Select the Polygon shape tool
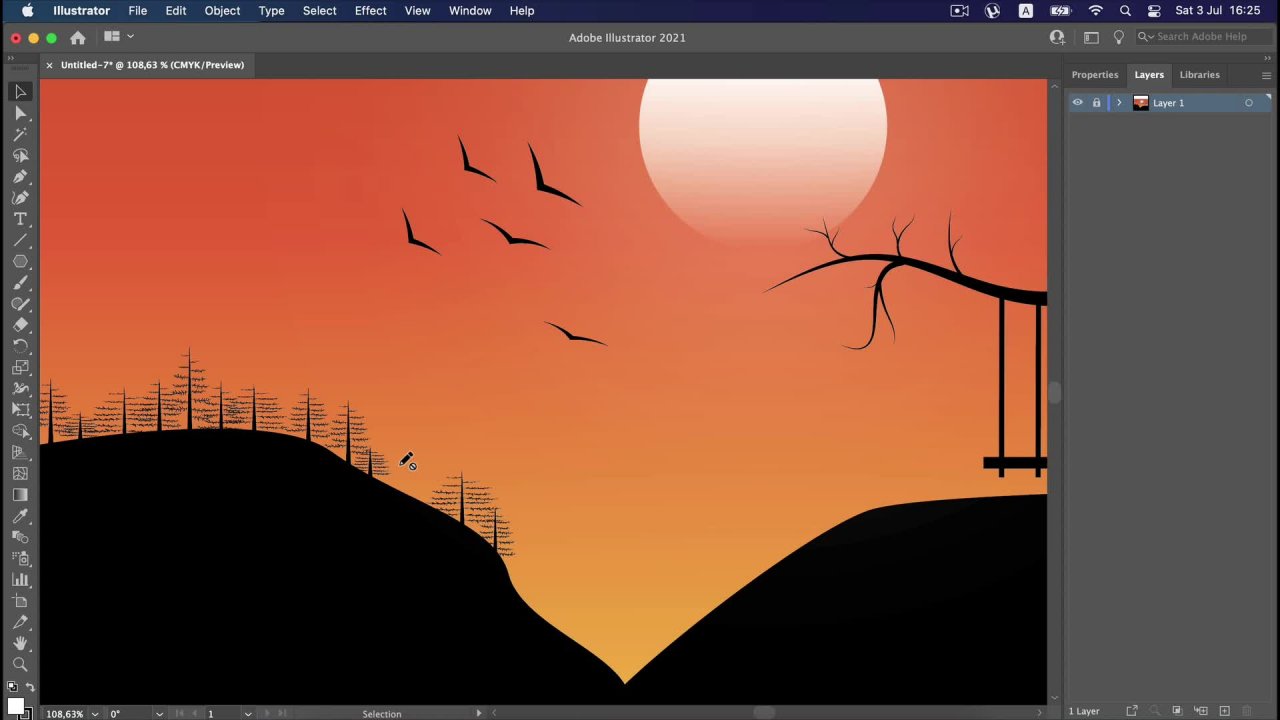 [x=20, y=262]
